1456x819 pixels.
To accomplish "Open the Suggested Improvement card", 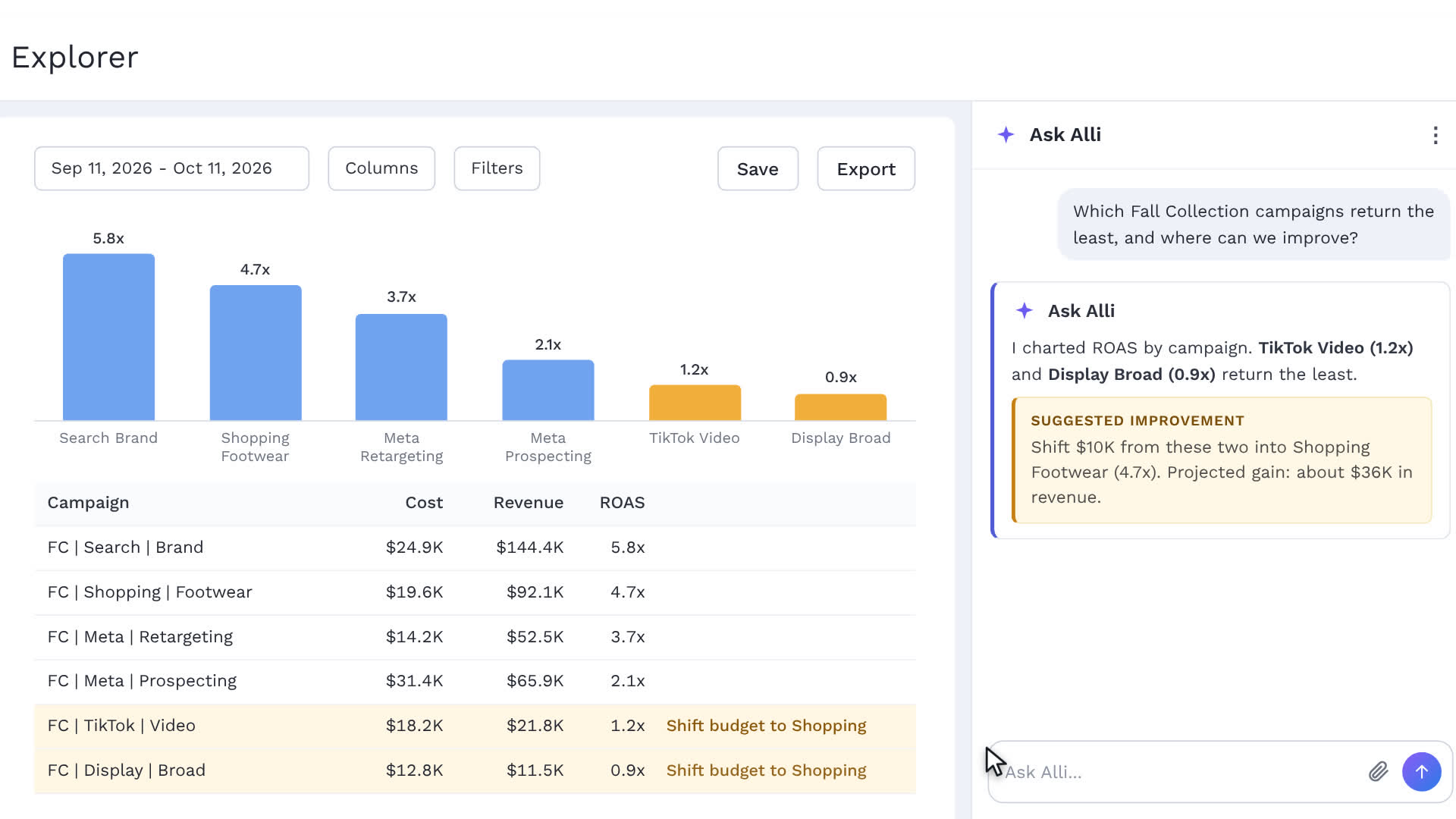I will [1222, 460].
